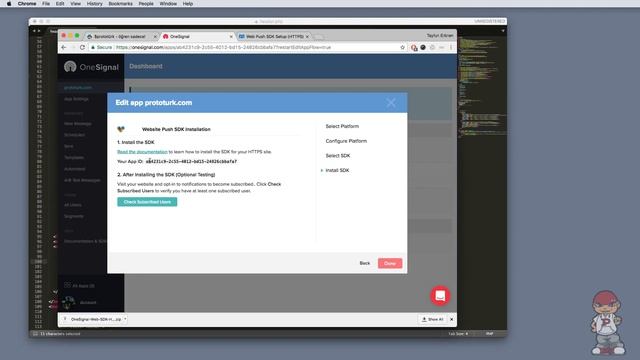The height and width of the screenshot is (360, 640).
Task: Expand download item options arrow
Action: pyautogui.click(x=125, y=319)
